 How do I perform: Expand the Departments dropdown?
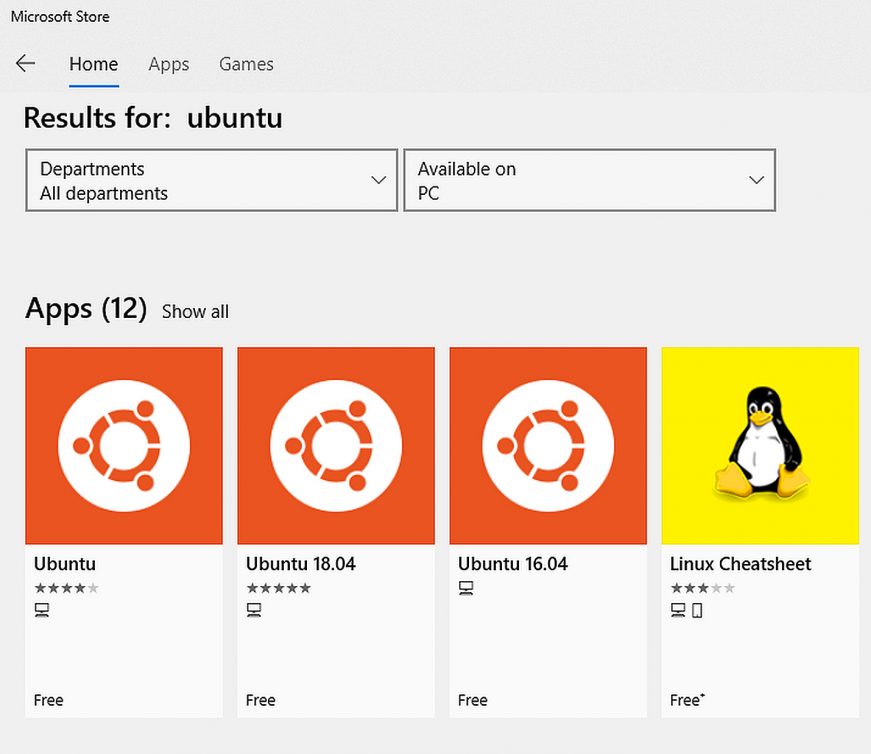click(212, 180)
